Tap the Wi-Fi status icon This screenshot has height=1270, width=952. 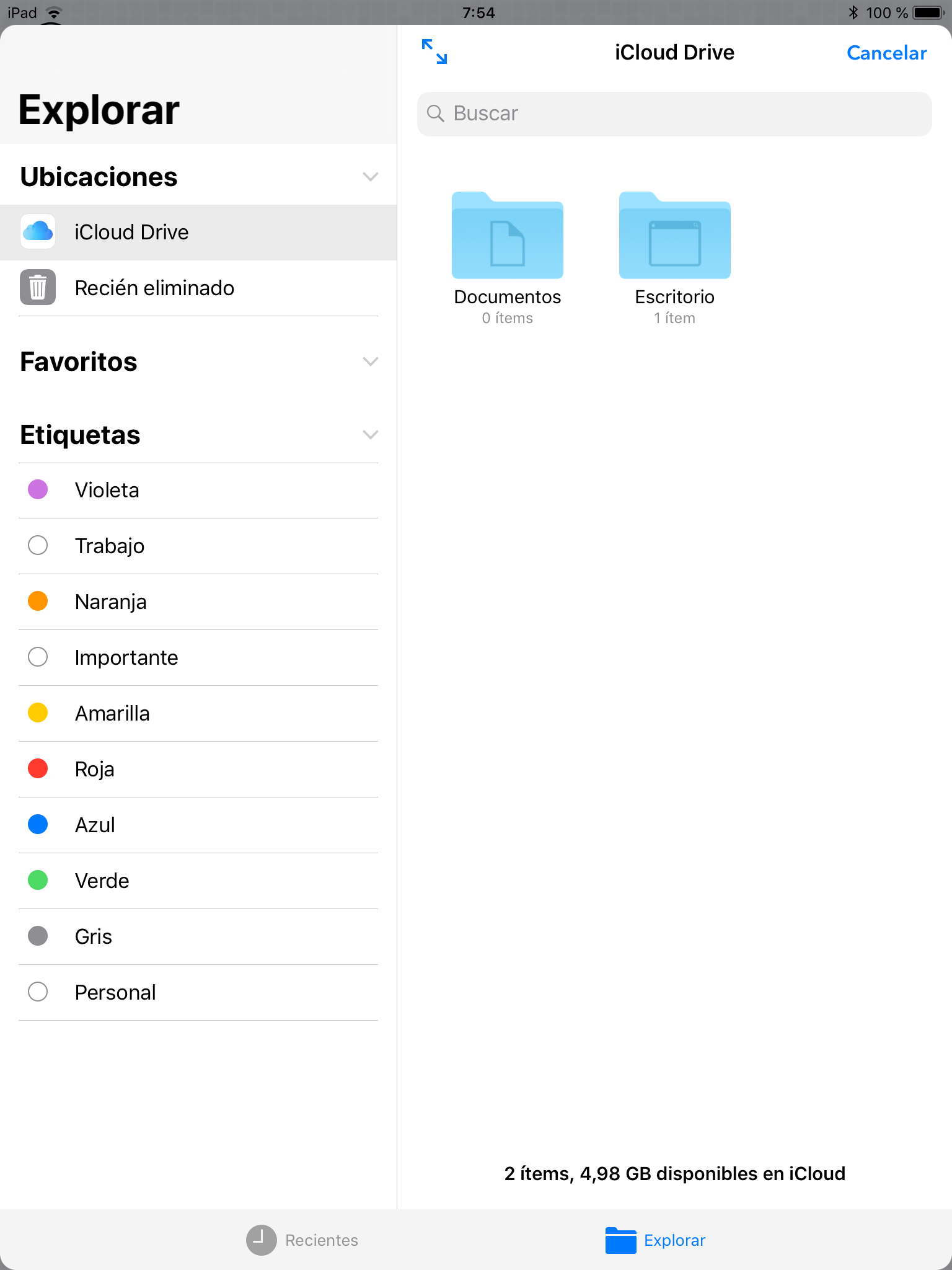coord(54,13)
